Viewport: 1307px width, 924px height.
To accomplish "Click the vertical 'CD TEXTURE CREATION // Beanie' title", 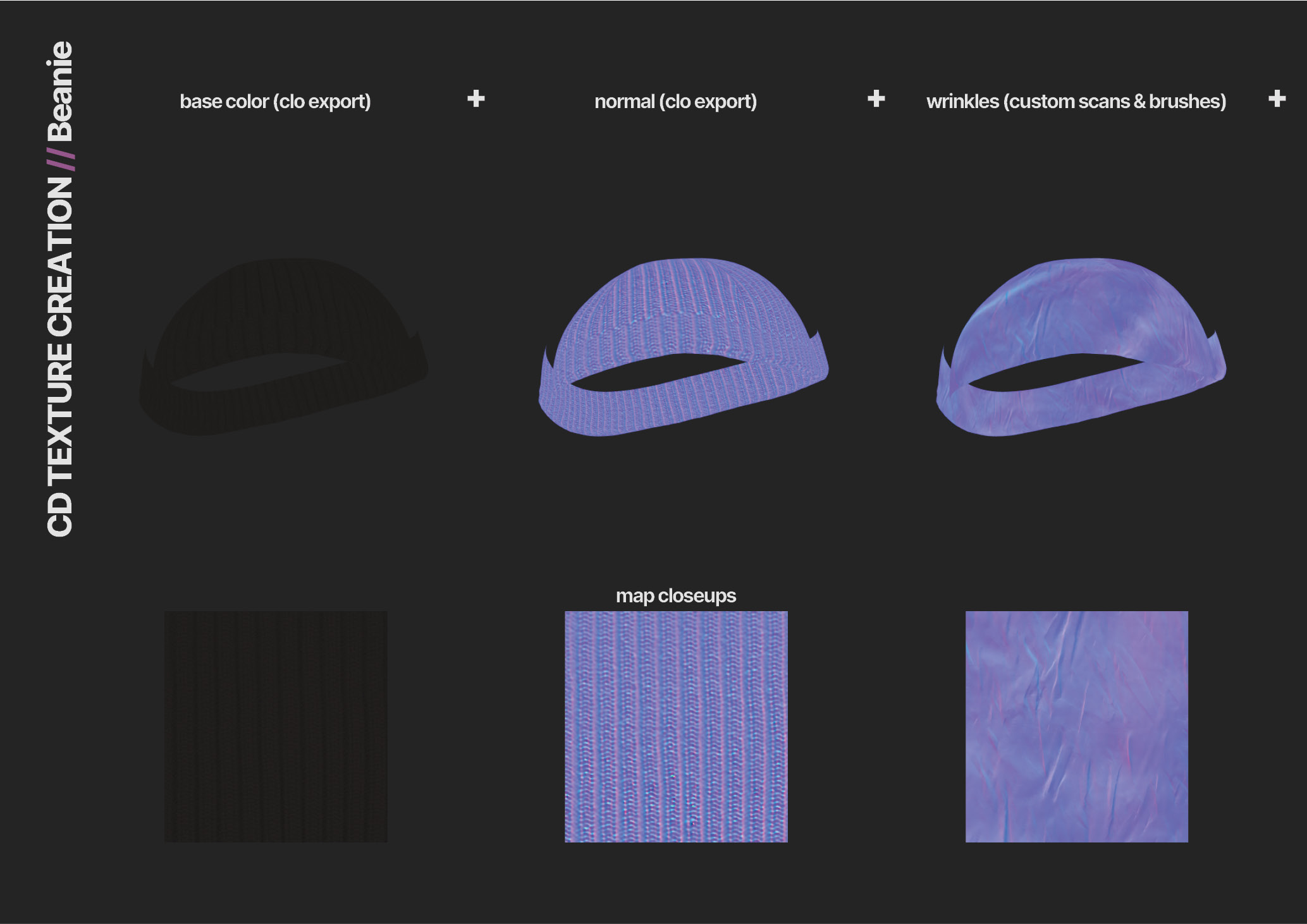I will click(60, 289).
